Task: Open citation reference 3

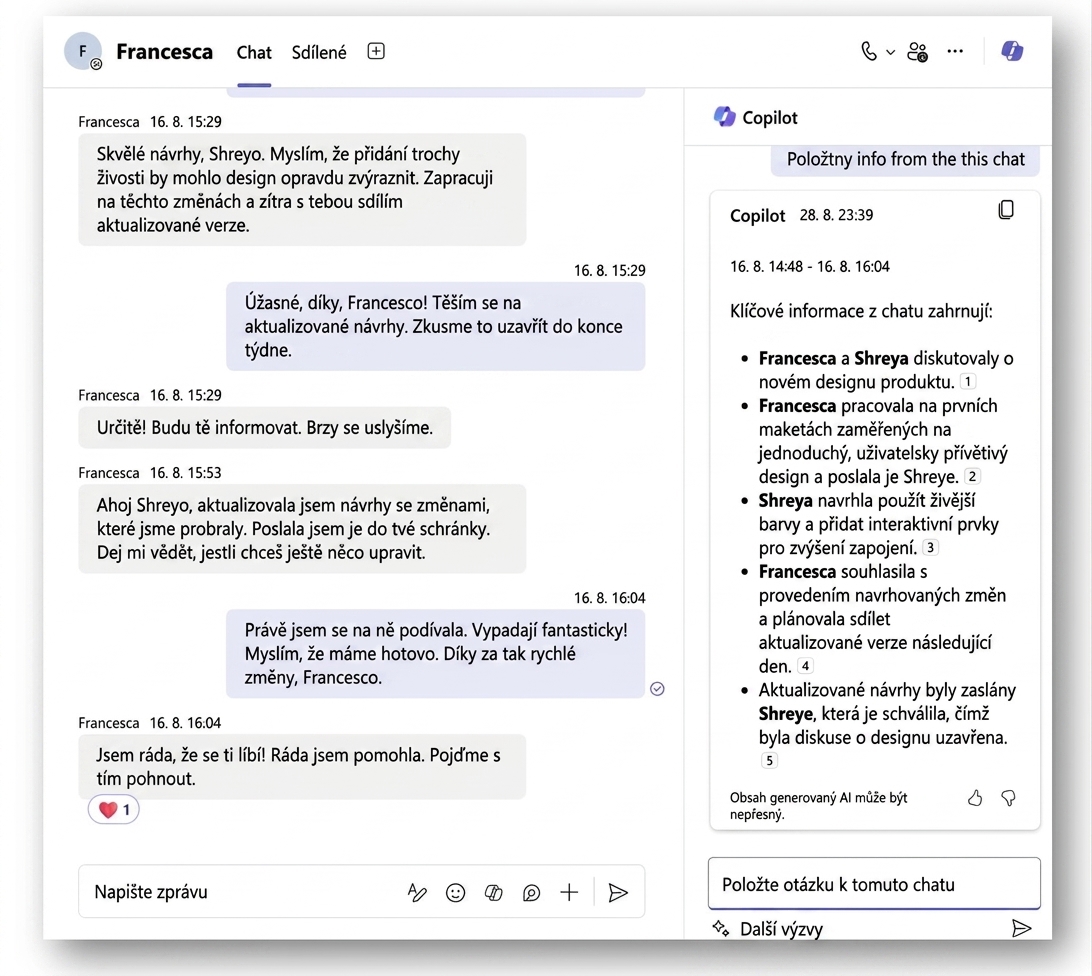Action: (x=930, y=547)
